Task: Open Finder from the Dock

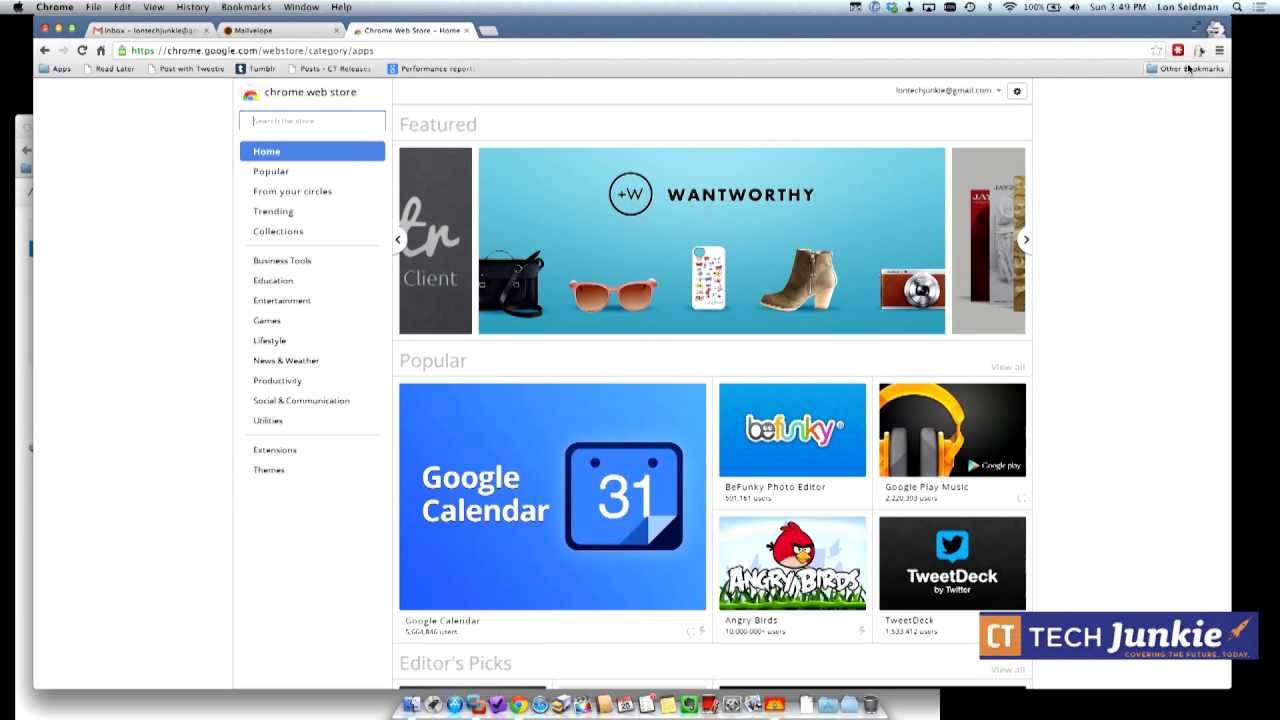Action: coord(411,705)
